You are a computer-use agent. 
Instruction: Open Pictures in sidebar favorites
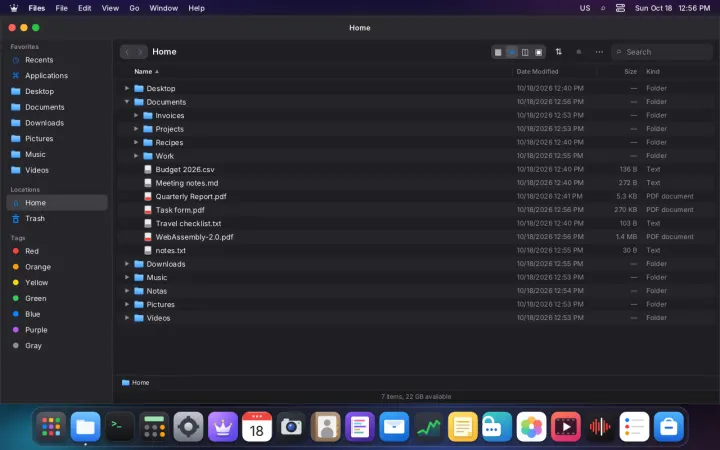pos(57,138)
